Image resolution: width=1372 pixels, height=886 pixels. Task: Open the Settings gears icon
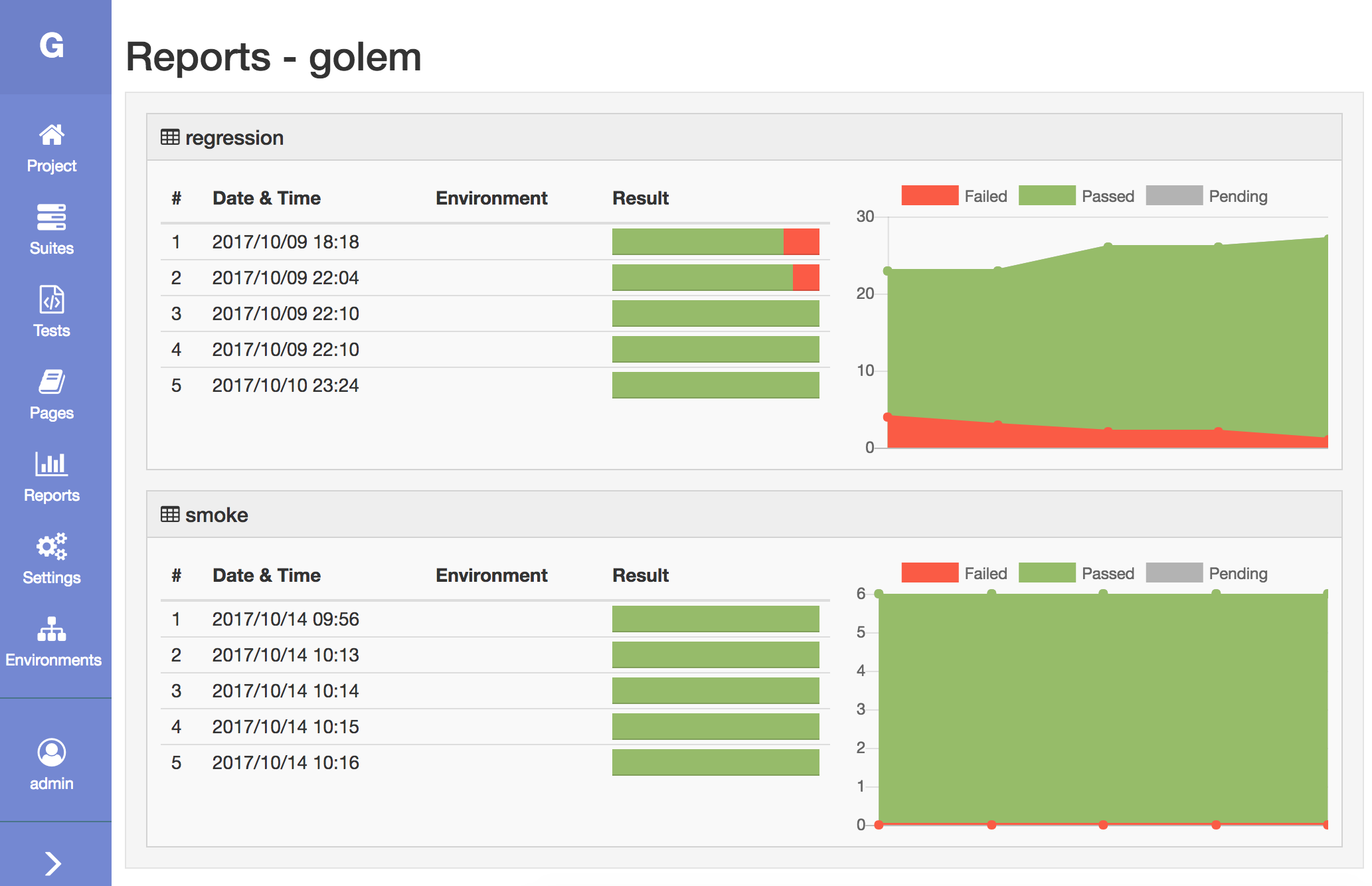(x=52, y=547)
